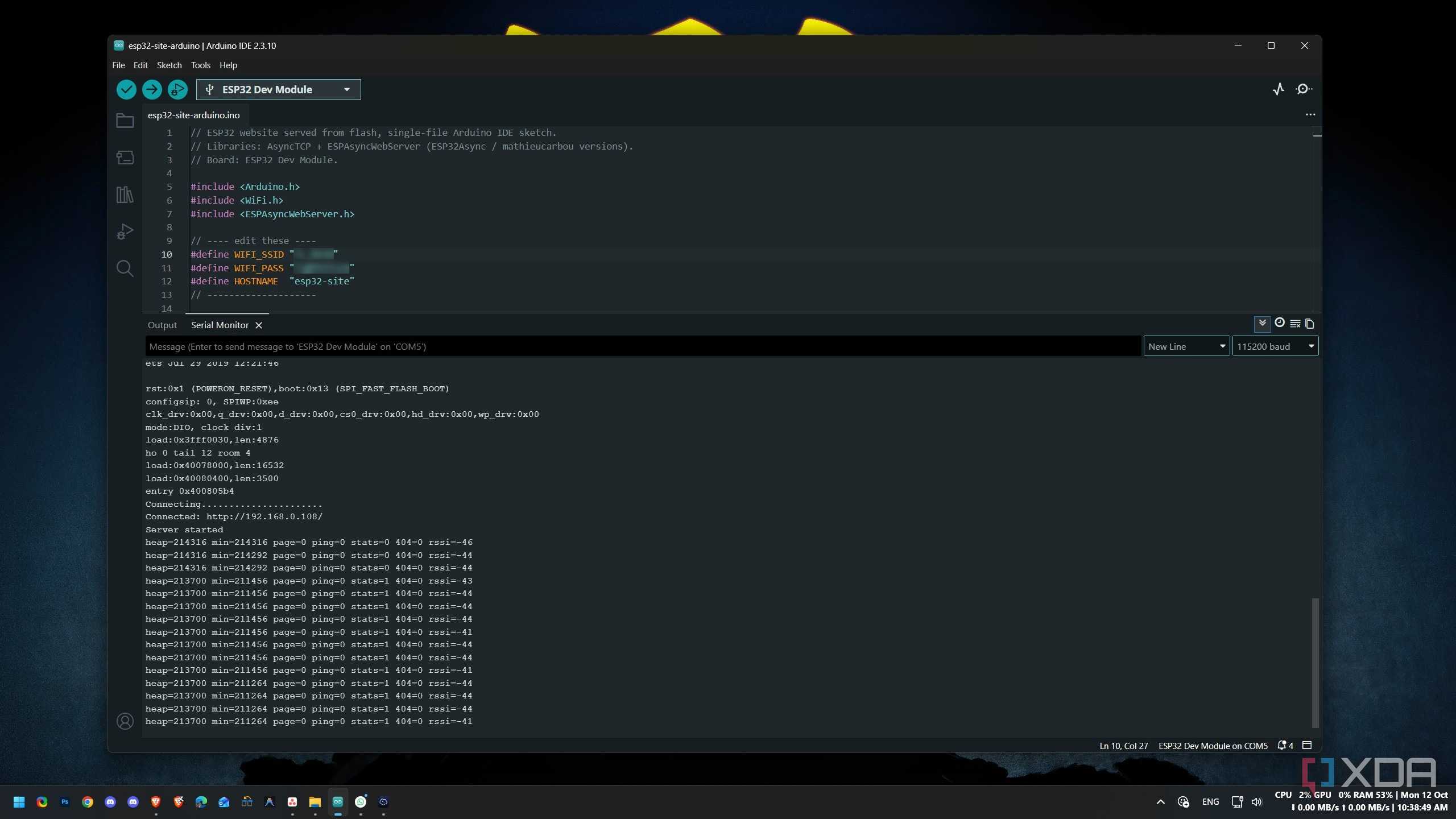Click the user account icon in the sidebar
The width and height of the screenshot is (1456, 819).
click(125, 721)
